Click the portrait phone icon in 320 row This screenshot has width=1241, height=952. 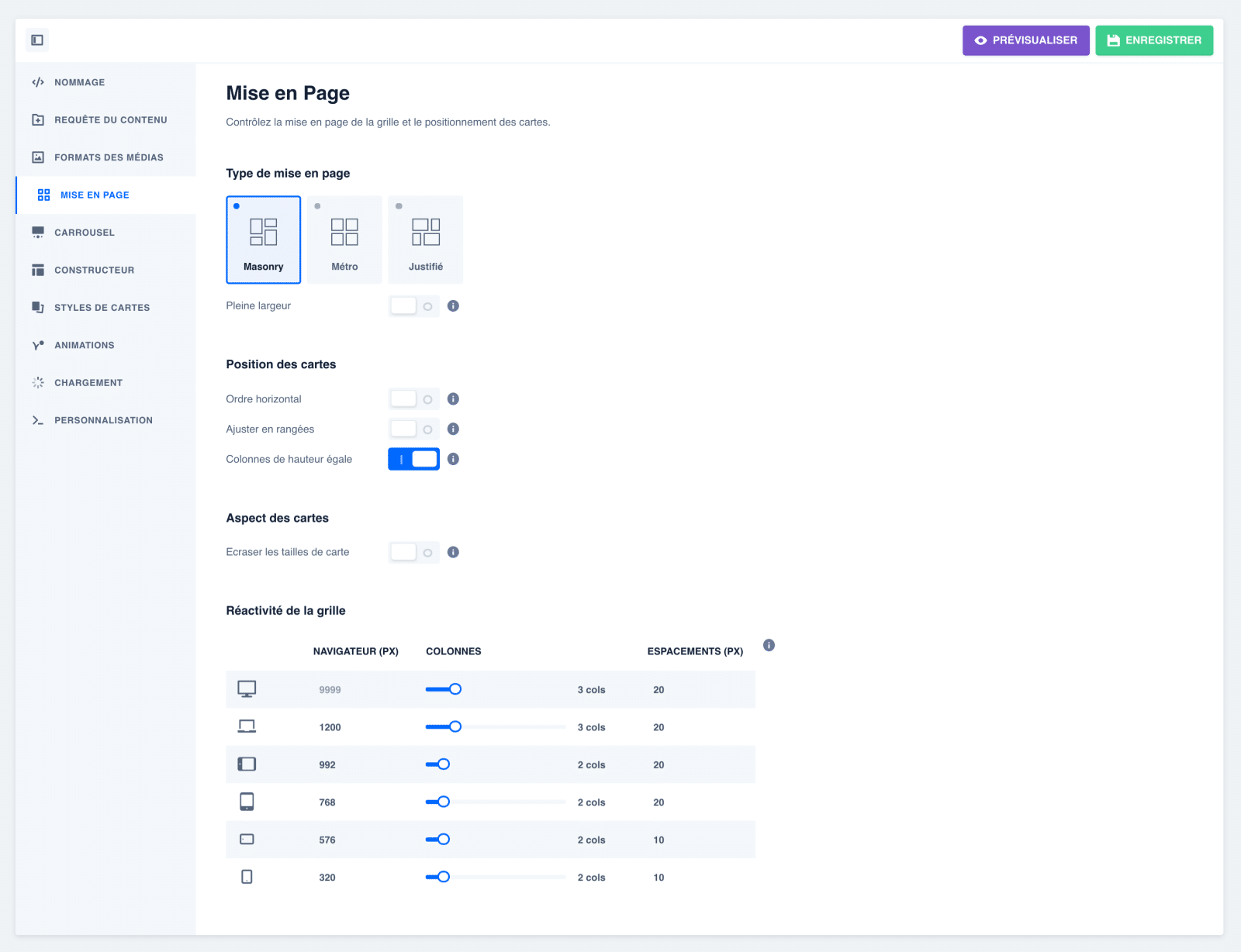click(247, 878)
